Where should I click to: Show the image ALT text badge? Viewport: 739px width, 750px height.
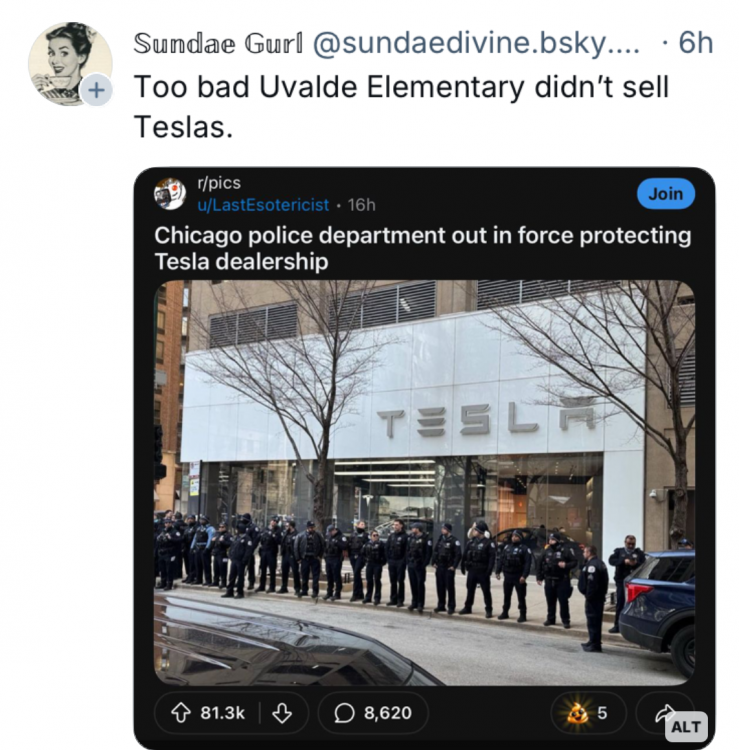click(685, 727)
